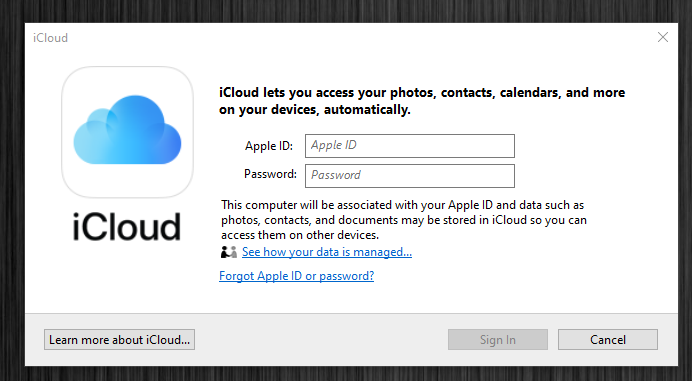The image size is (692, 381).
Task: Cancel the iCloud sign-in dialog
Action: pos(608,340)
